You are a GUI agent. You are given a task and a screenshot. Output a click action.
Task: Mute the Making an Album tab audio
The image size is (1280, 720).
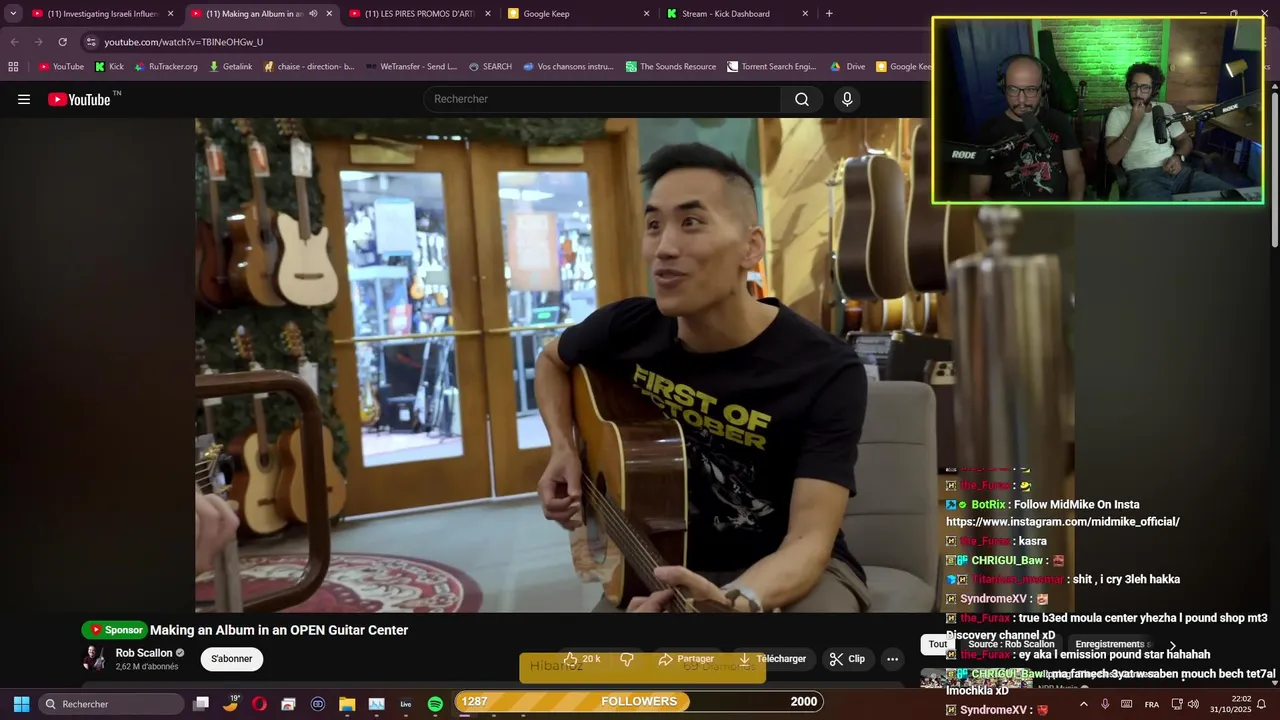313,14
